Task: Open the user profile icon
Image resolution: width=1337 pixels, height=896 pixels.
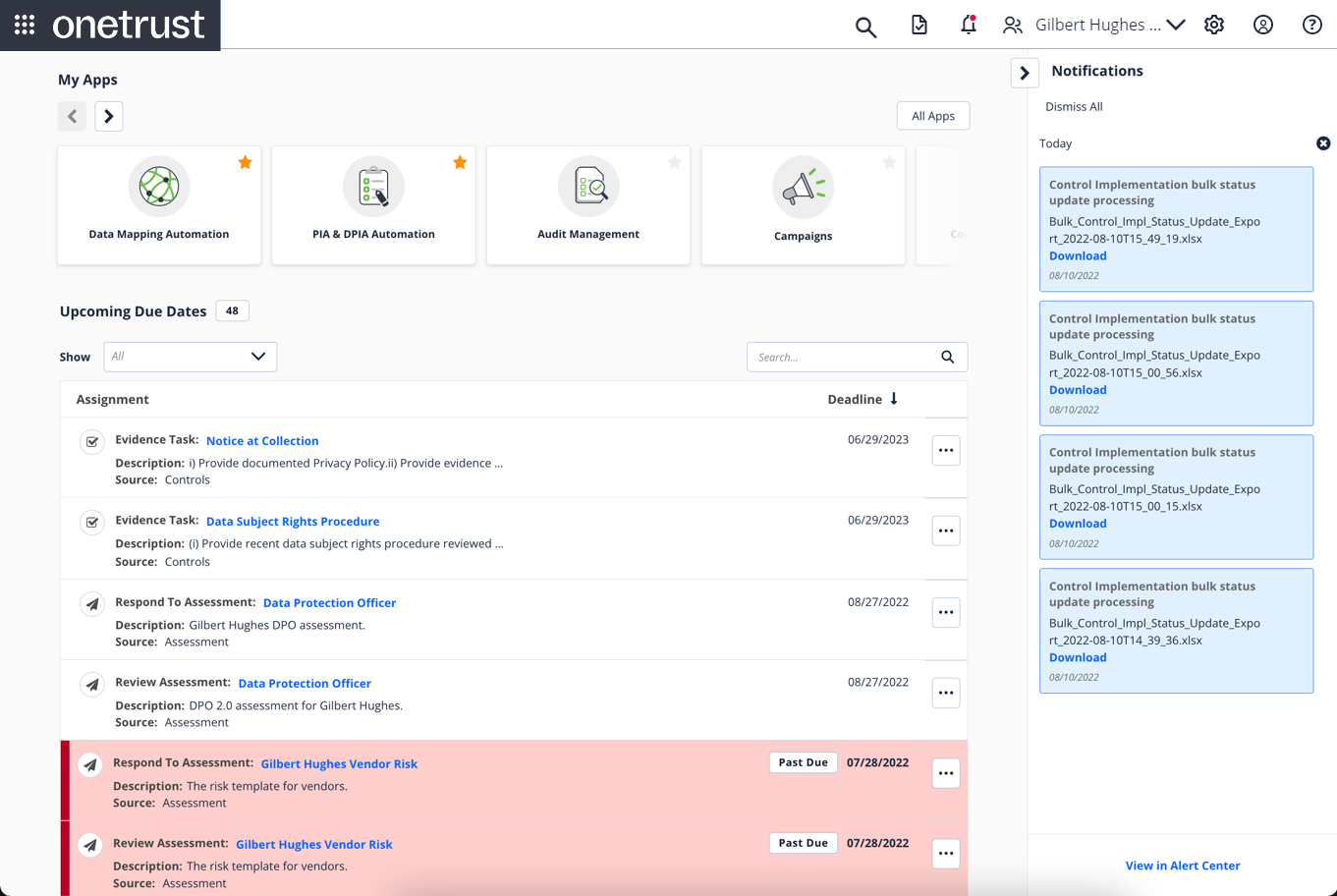Action: pos(1262,25)
